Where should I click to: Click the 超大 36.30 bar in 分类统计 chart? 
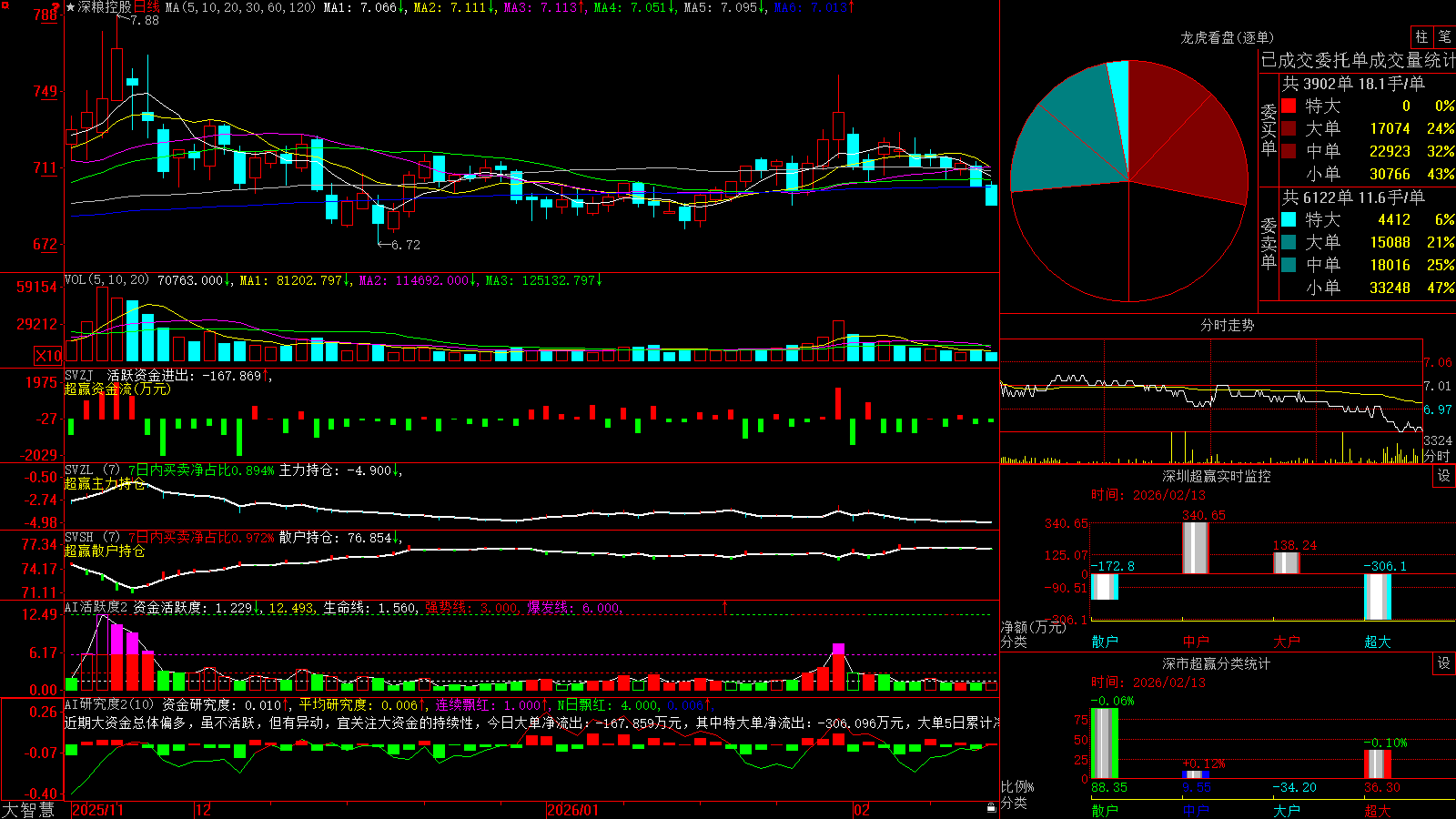(x=1378, y=764)
